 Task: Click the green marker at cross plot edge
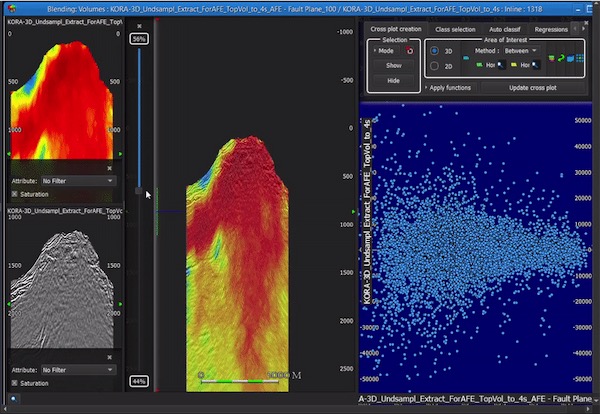(354, 212)
